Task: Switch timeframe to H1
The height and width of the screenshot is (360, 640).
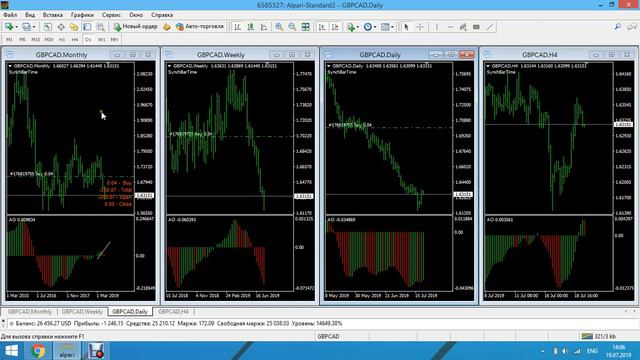Action: [x=62, y=40]
